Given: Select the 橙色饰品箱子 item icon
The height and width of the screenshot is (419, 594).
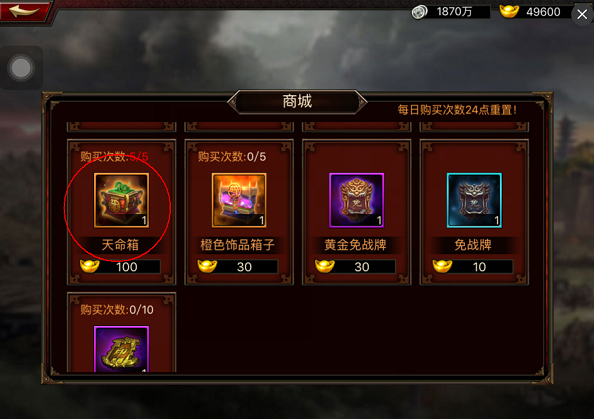Looking at the screenshot, I should point(239,200).
